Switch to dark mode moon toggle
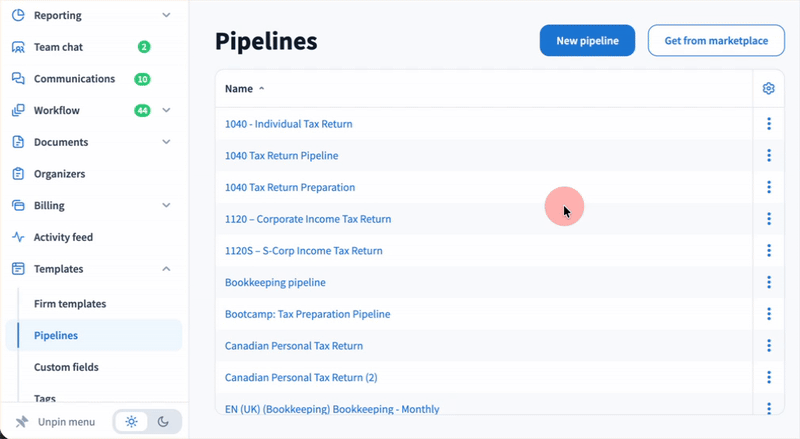 pos(163,421)
